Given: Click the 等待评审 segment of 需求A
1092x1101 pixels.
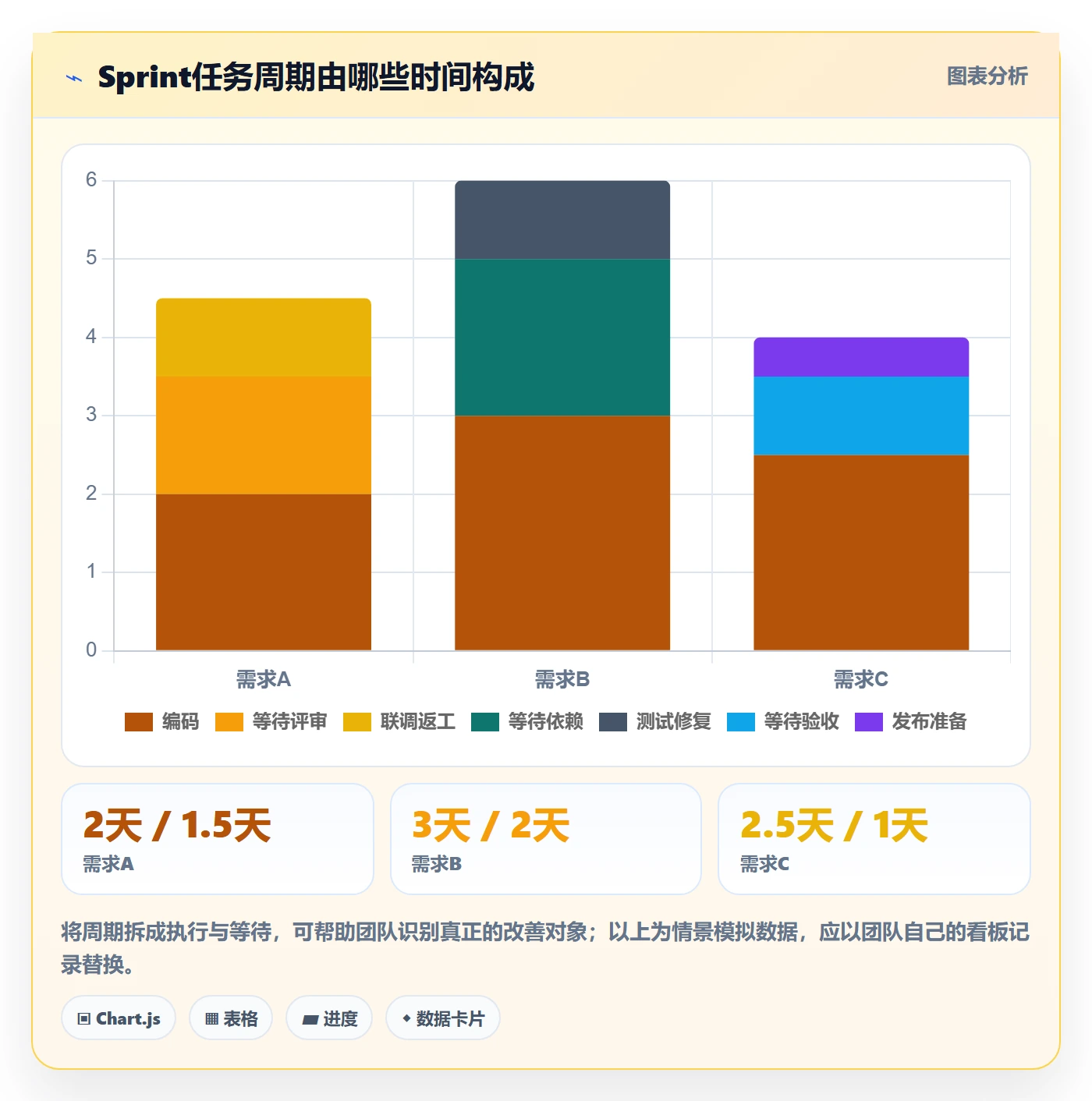Looking at the screenshot, I should click(264, 435).
